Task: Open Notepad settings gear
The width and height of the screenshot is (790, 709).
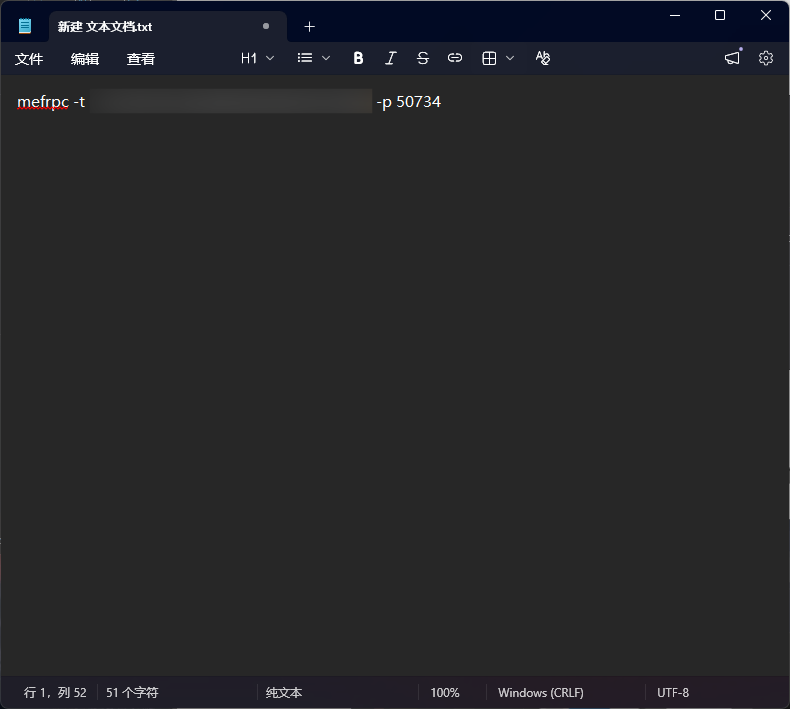Action: pos(766,58)
